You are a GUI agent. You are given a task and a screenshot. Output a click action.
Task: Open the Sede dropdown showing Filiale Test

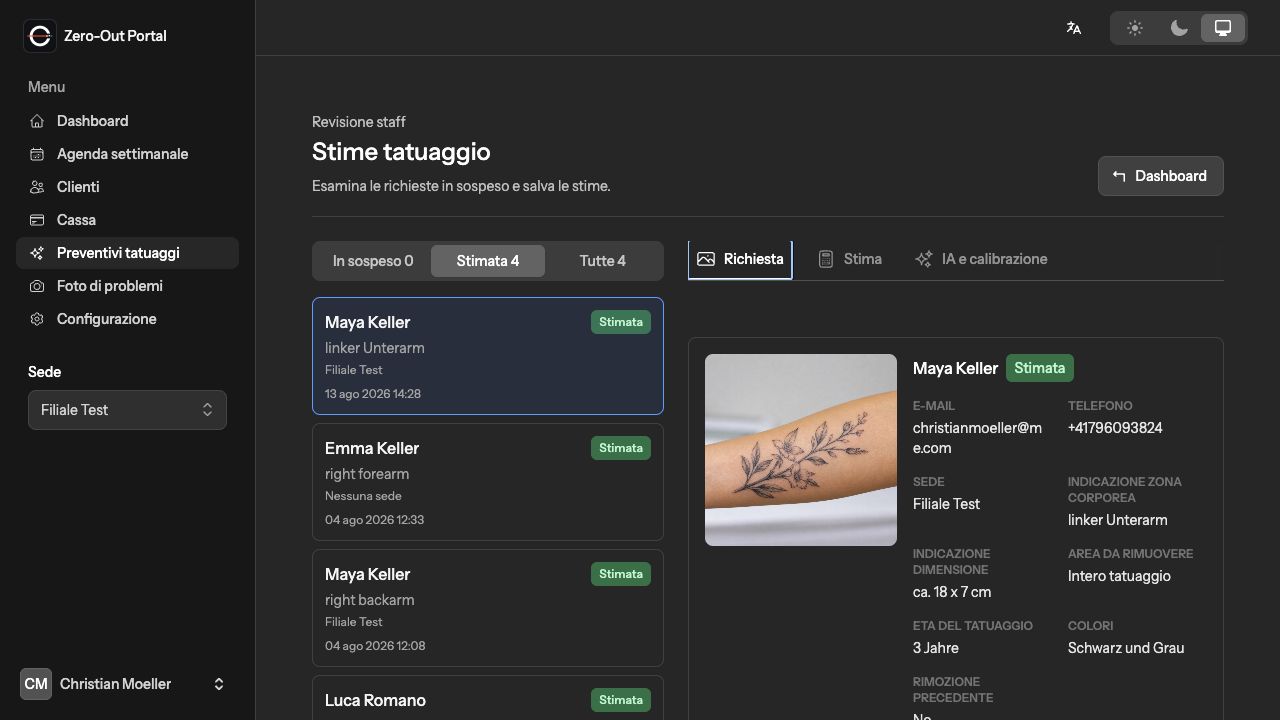click(127, 410)
